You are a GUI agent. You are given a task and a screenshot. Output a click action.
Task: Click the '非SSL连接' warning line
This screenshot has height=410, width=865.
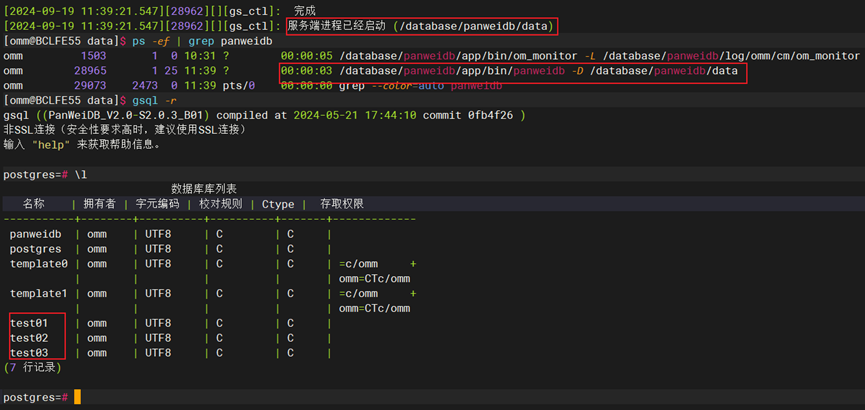[x=124, y=130]
